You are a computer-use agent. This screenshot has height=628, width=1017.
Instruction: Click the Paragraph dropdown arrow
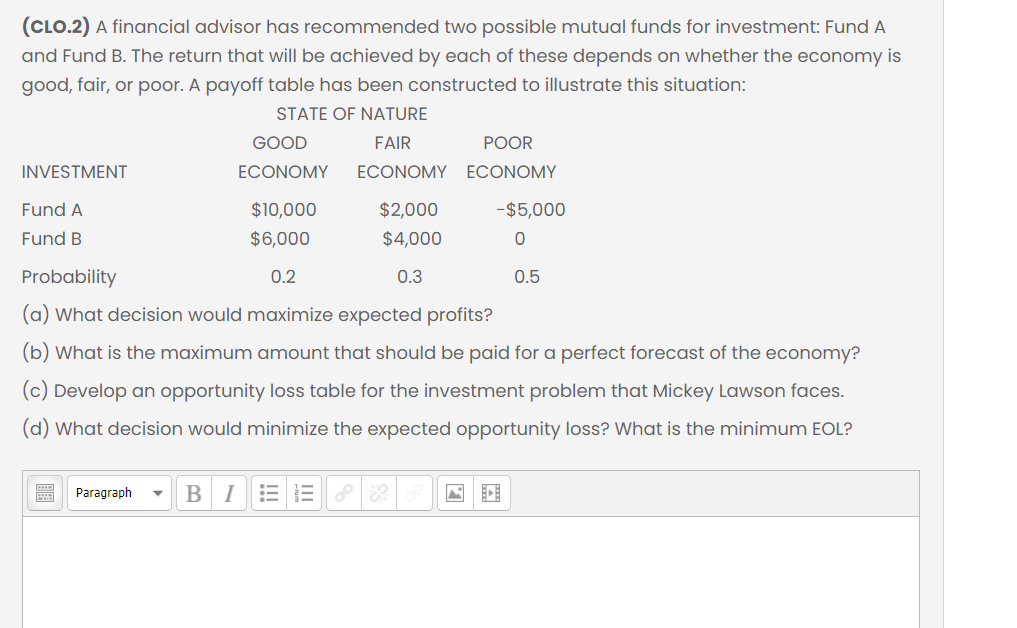tap(158, 492)
